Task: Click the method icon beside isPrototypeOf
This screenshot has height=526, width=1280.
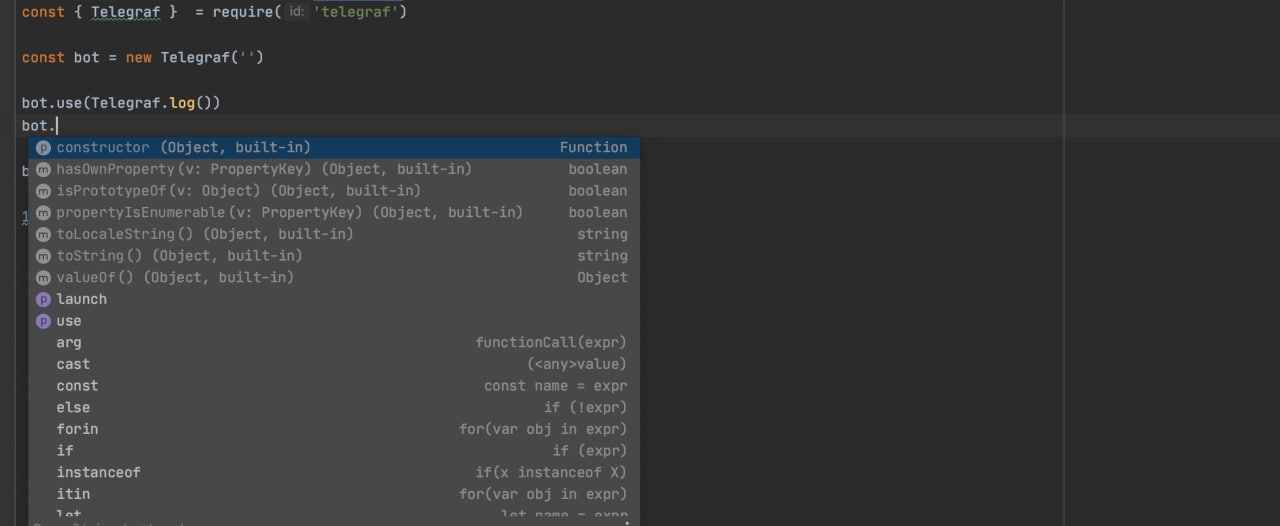Action: click(43, 191)
